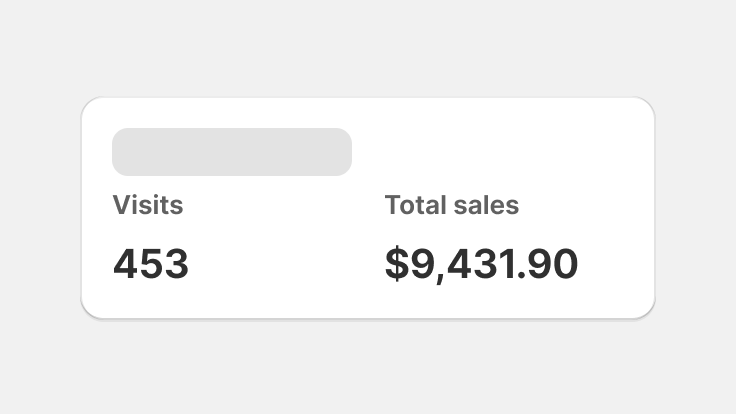Screen dimensions: 736x414
Task: Click the empty space between 453 and $9,431.90
Action: (286, 264)
